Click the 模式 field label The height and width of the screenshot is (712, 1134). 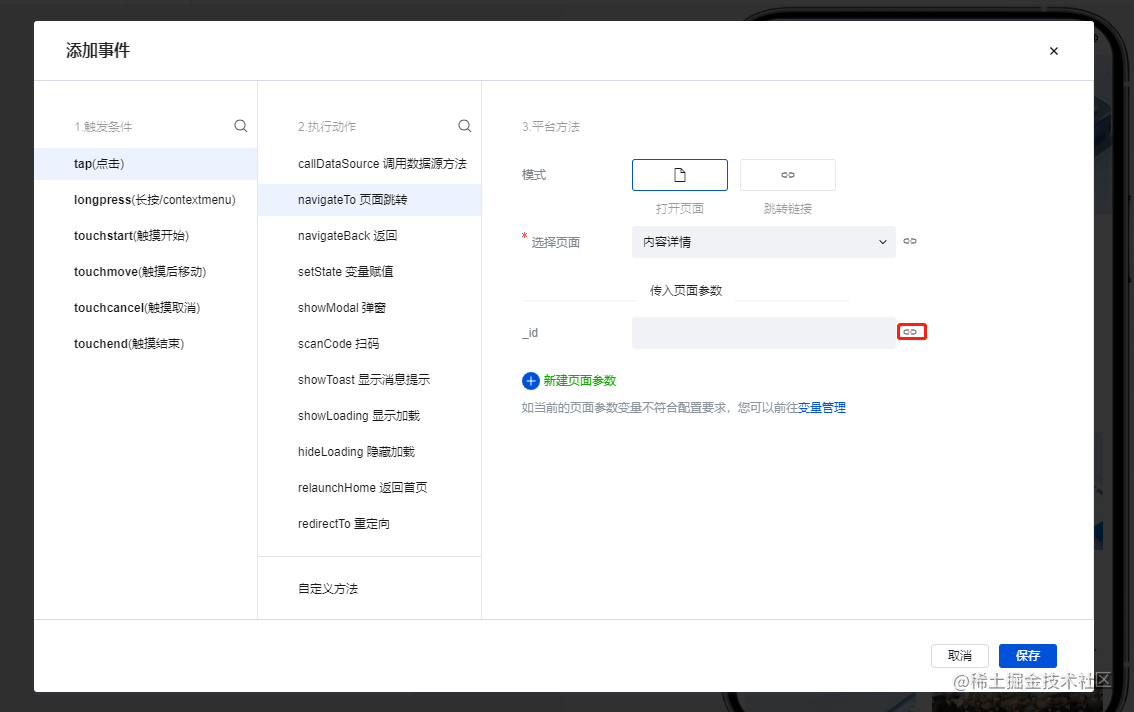534,175
